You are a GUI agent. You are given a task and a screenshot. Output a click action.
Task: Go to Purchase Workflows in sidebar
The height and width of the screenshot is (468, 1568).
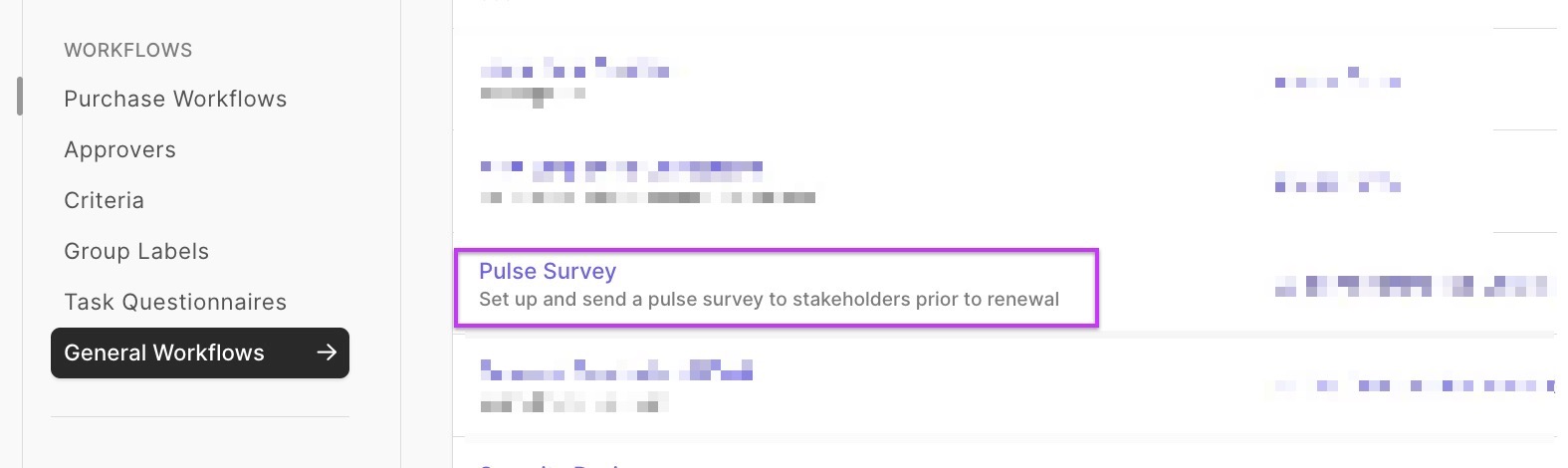pos(175,99)
